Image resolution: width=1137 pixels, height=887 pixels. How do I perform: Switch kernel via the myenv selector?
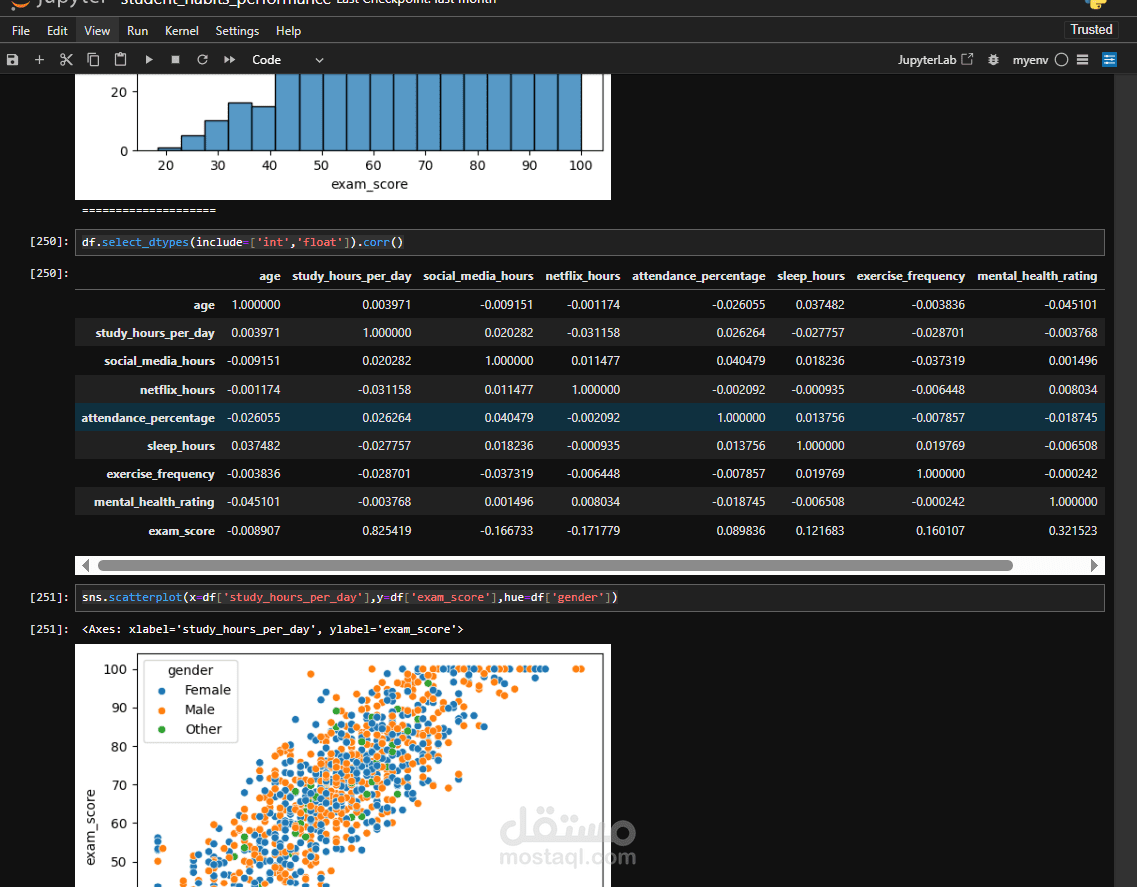tap(1030, 59)
